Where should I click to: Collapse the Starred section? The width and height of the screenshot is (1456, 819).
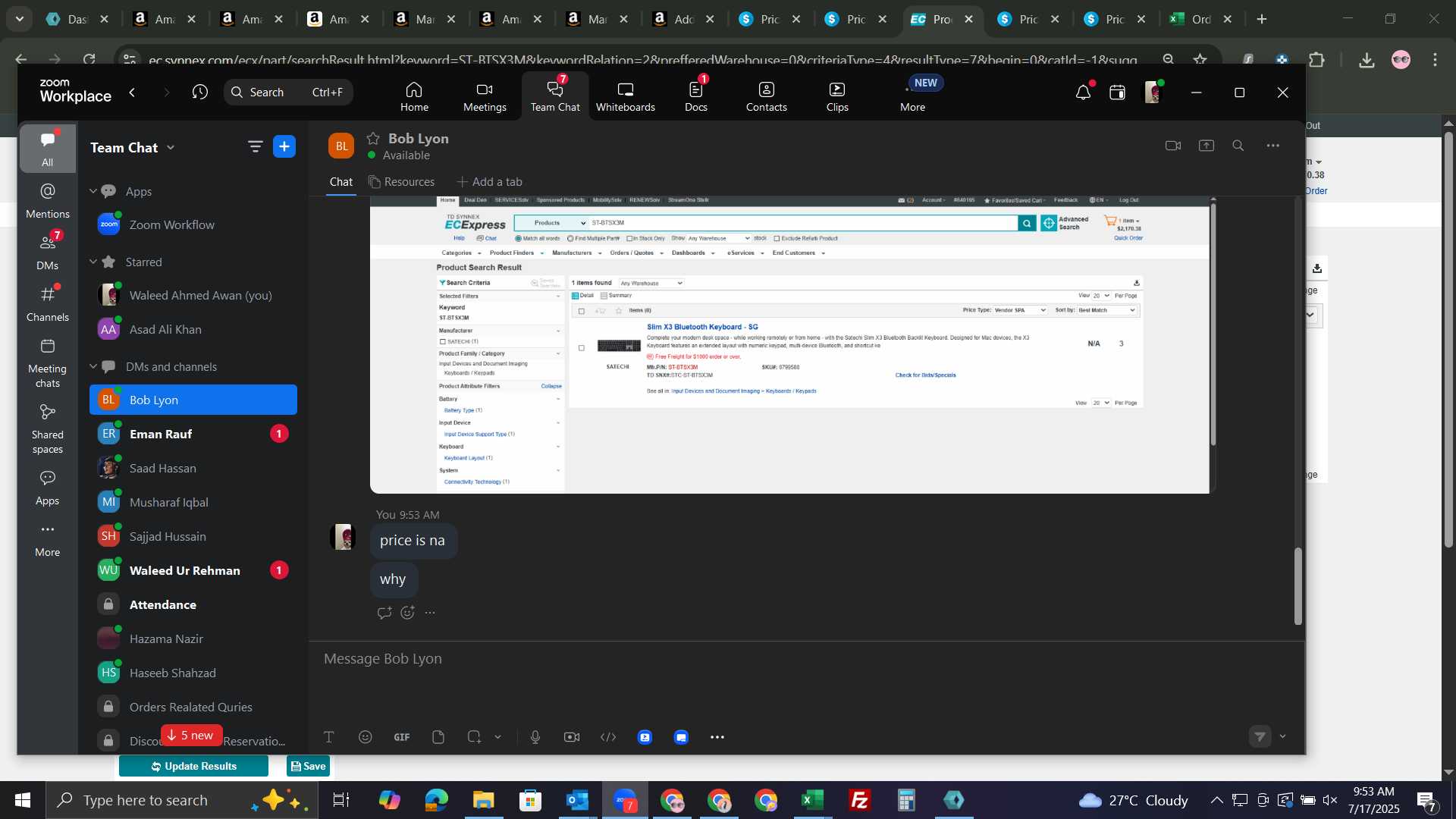(93, 262)
